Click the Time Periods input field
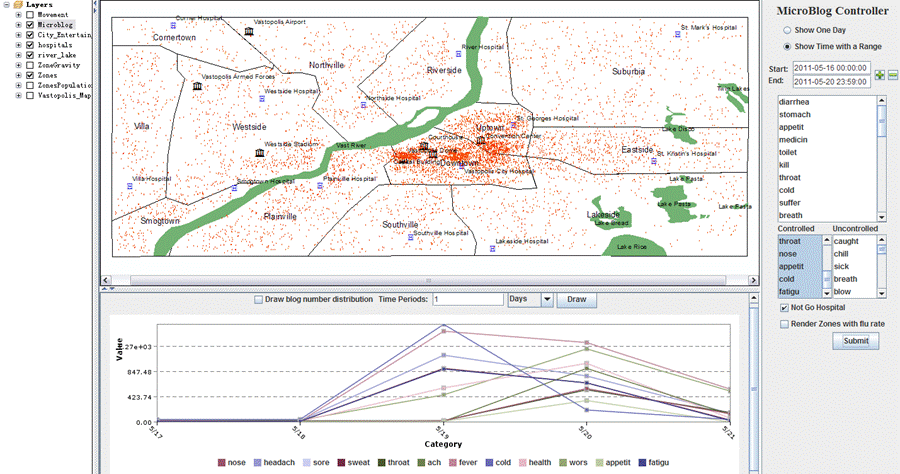The image size is (900, 474). coord(468,300)
